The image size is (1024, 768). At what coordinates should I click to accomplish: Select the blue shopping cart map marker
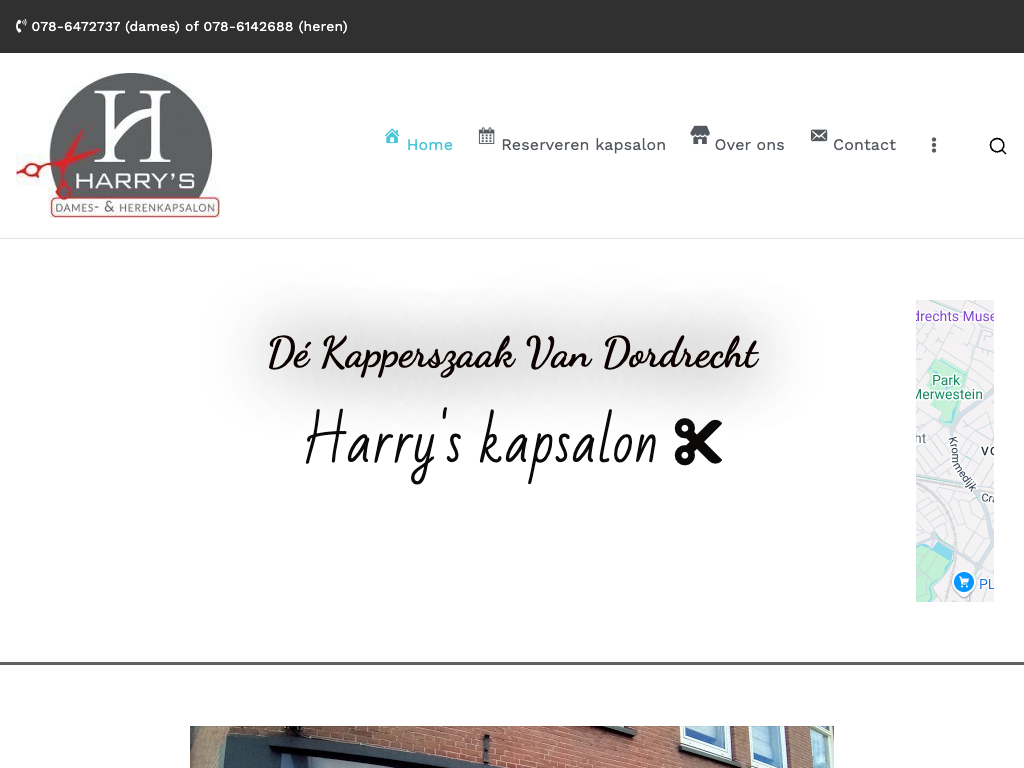[x=963, y=582]
